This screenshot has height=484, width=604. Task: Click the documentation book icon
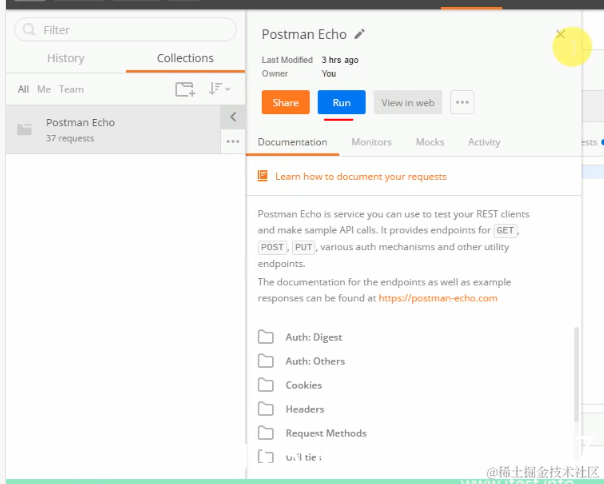click(263, 176)
